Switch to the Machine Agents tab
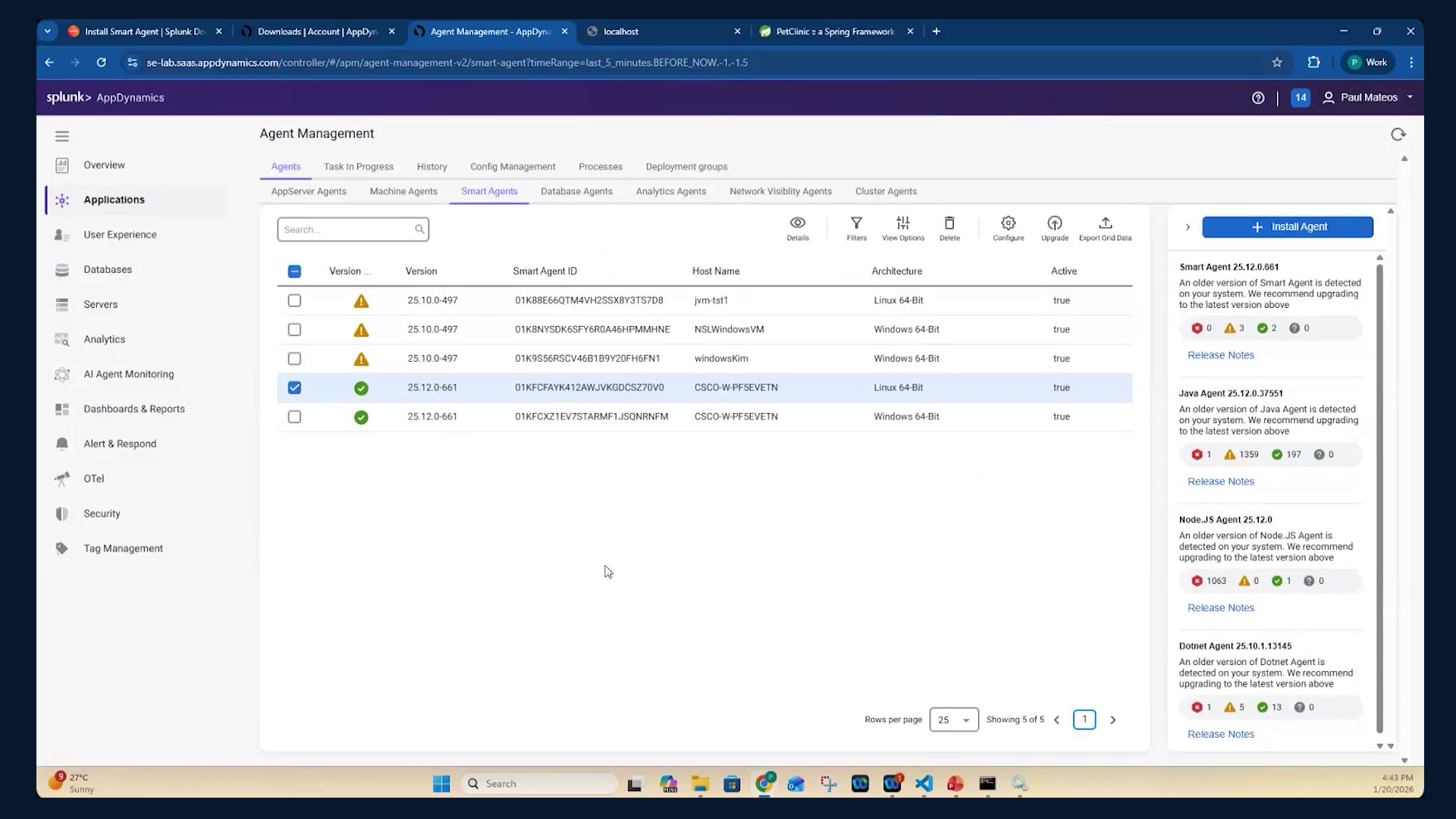 403,191
